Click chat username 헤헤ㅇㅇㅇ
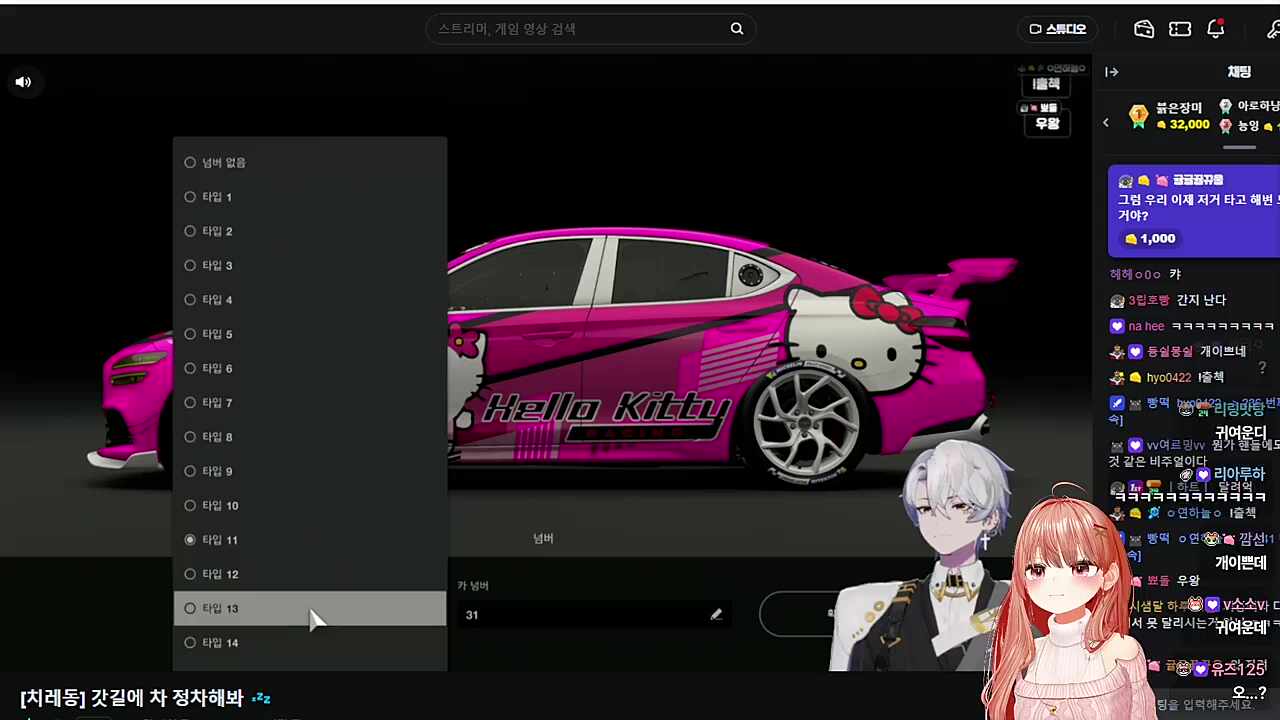 coord(1135,274)
